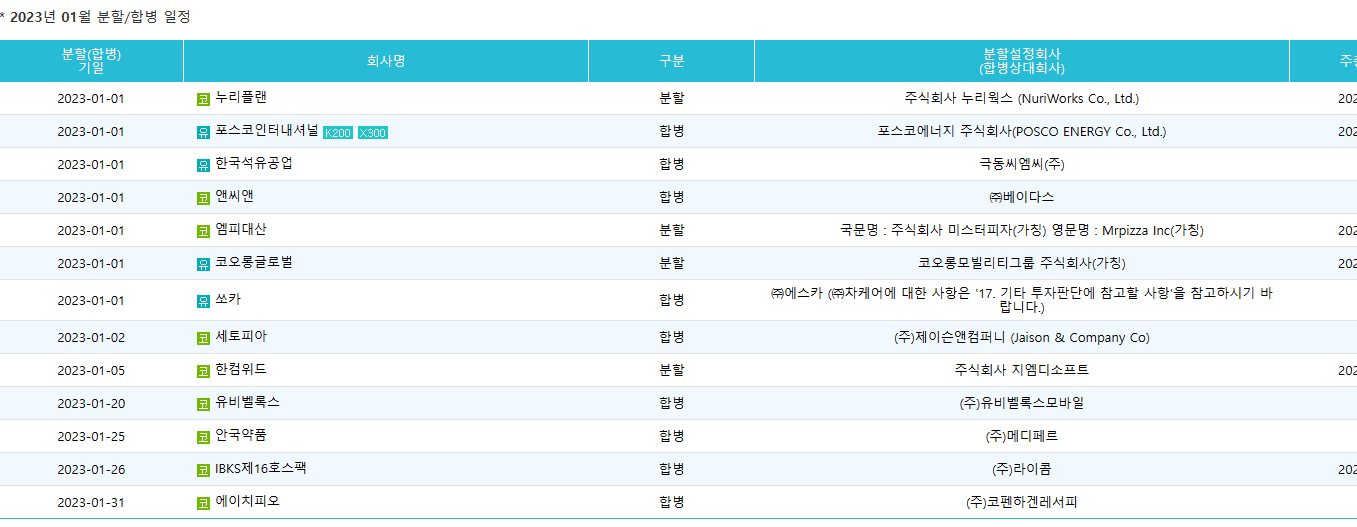Select the '극동씨엠씨(주)' cell
1357x527 pixels.
(1022, 165)
